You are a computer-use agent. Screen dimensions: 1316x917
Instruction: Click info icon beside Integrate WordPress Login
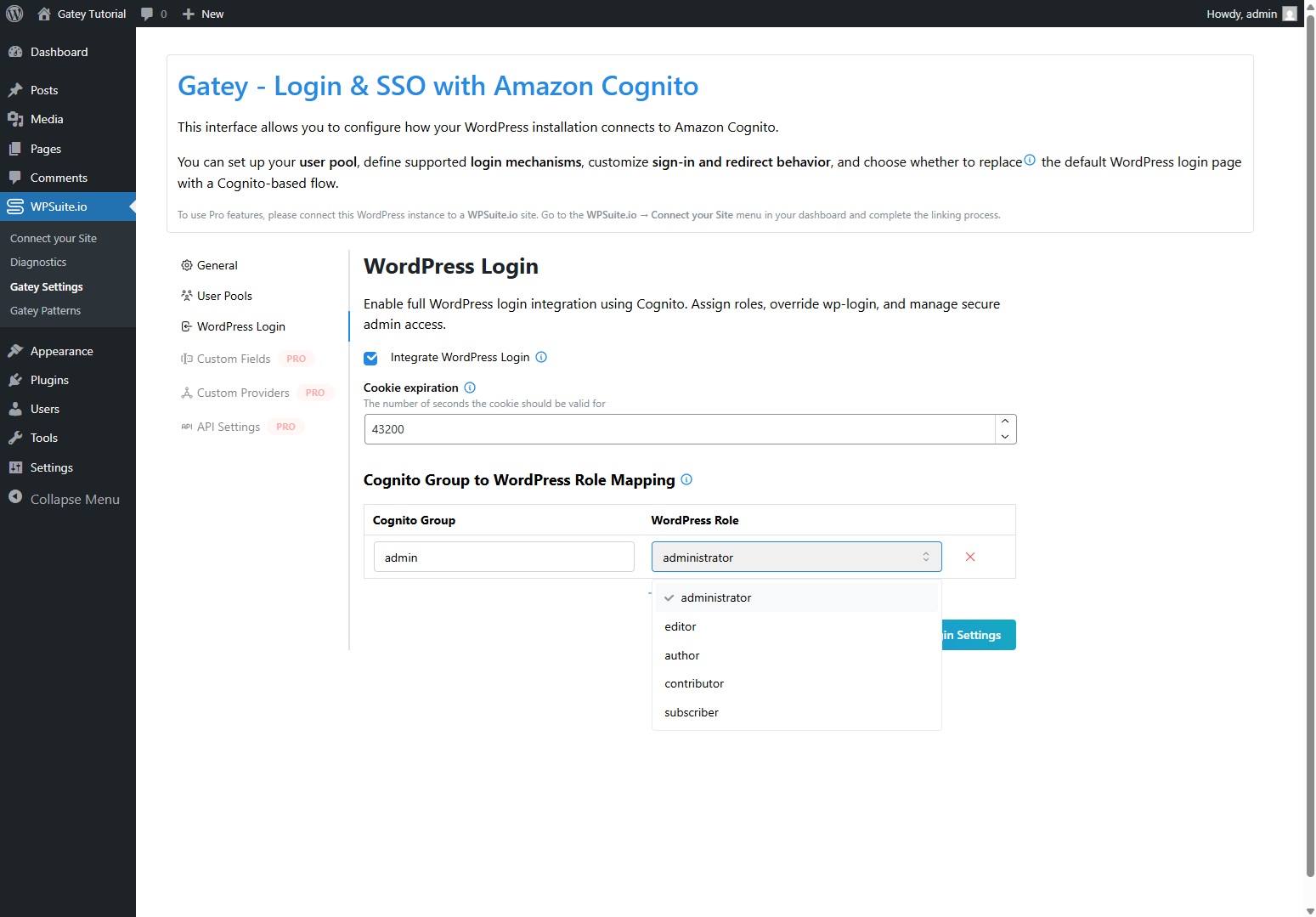tap(541, 357)
